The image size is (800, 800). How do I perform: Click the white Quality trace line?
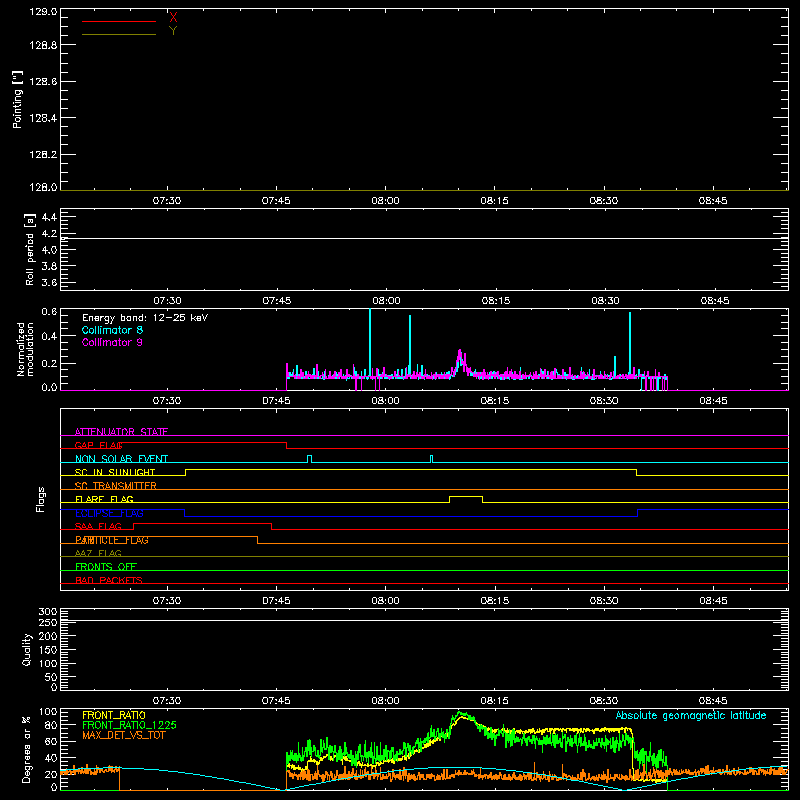coord(424,621)
